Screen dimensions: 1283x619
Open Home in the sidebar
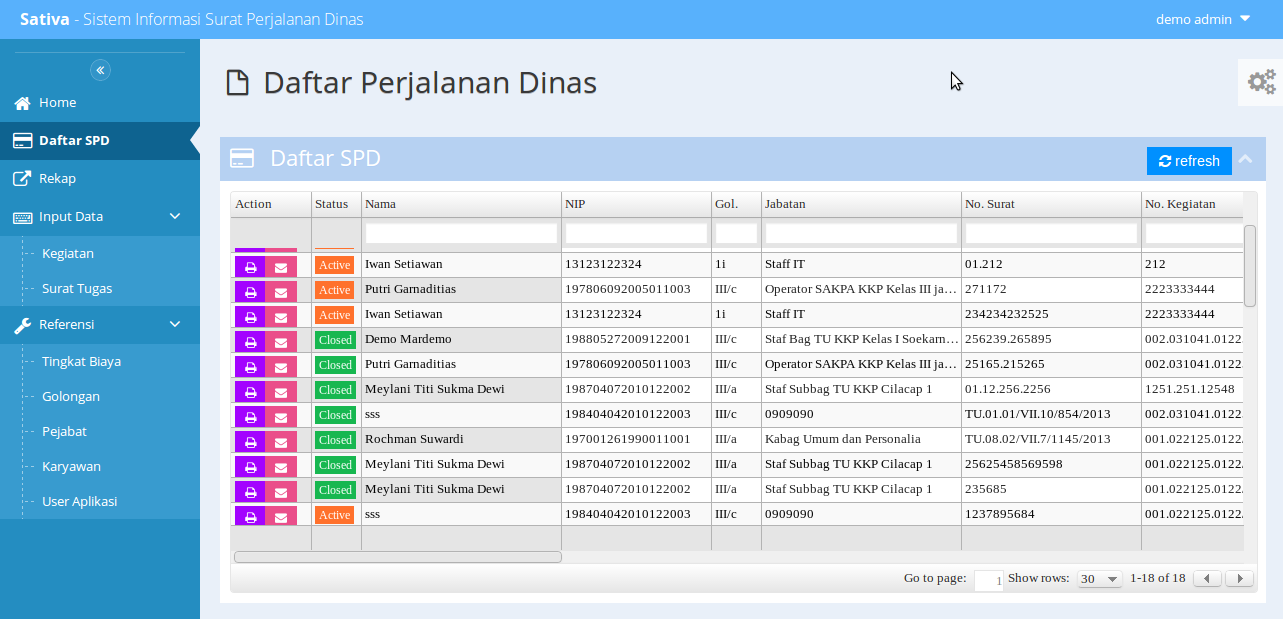point(100,103)
